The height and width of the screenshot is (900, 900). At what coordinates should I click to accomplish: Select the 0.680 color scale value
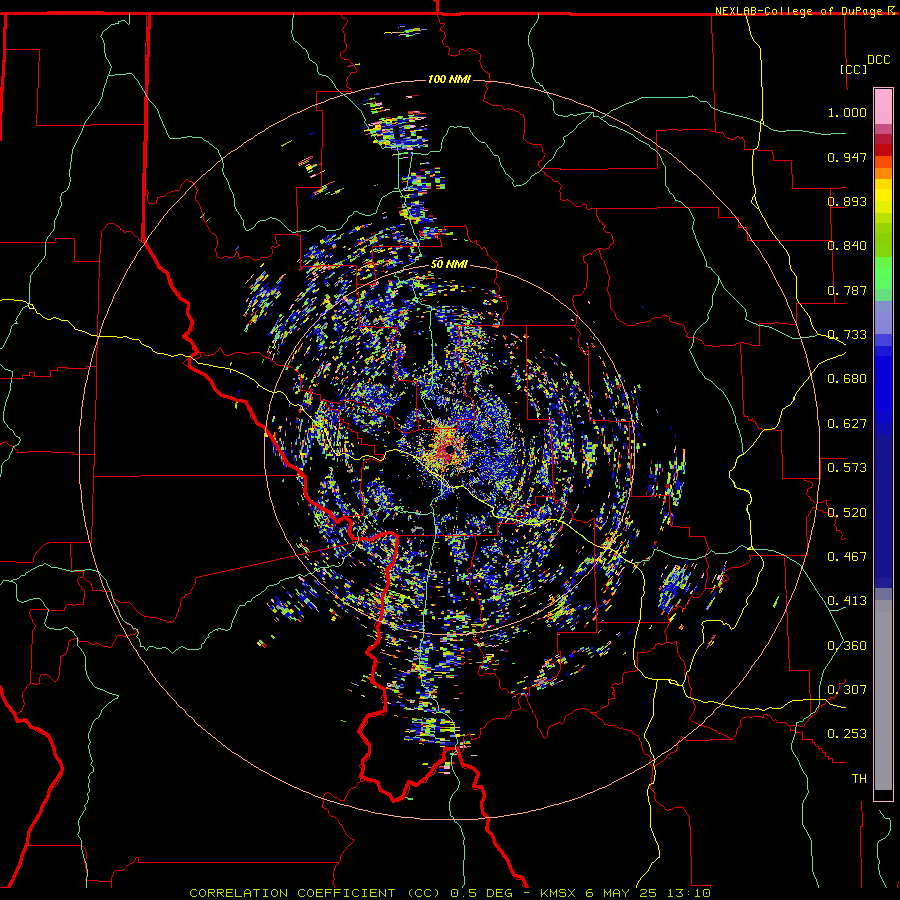click(847, 379)
